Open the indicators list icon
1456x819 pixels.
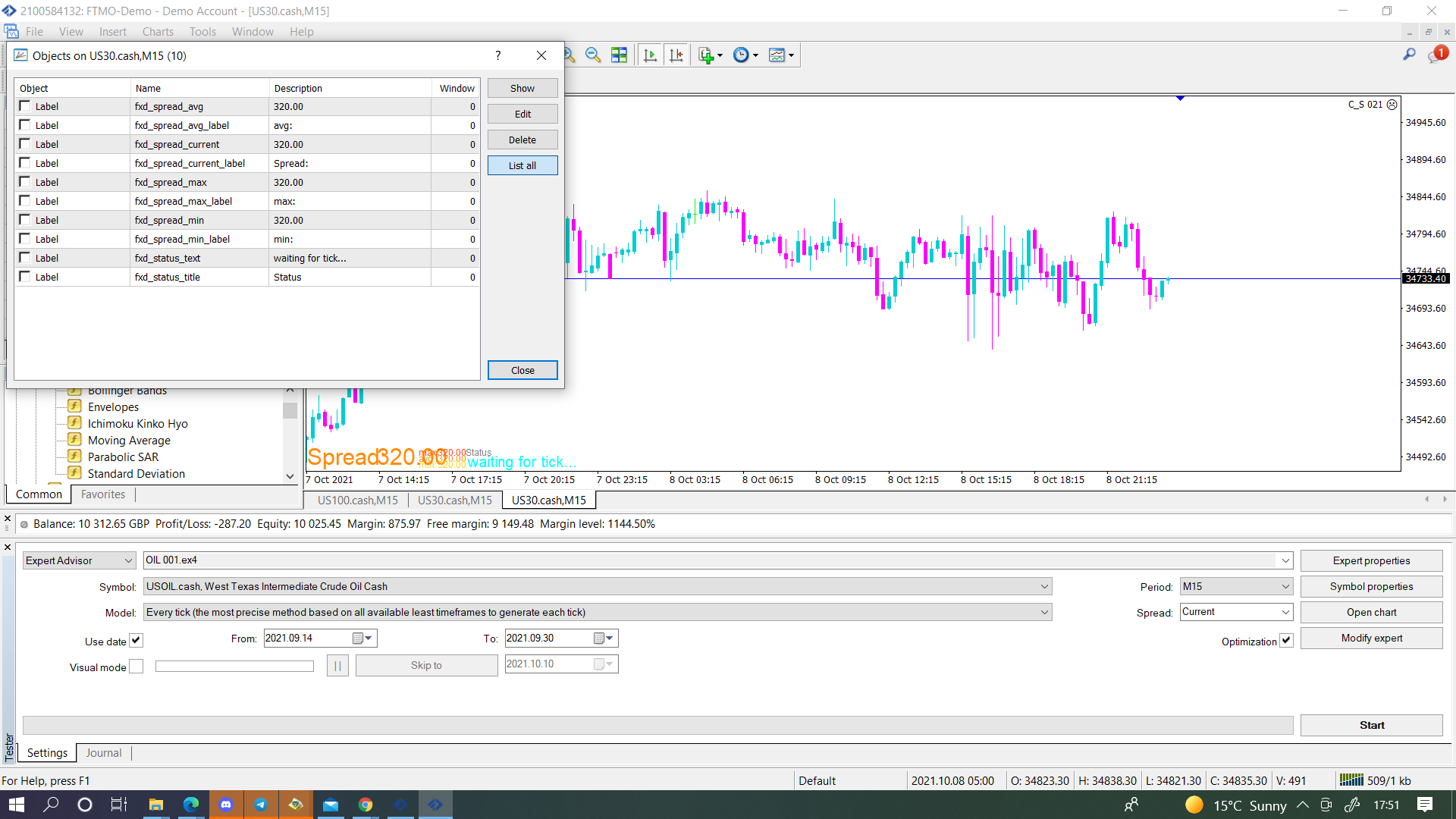(710, 55)
